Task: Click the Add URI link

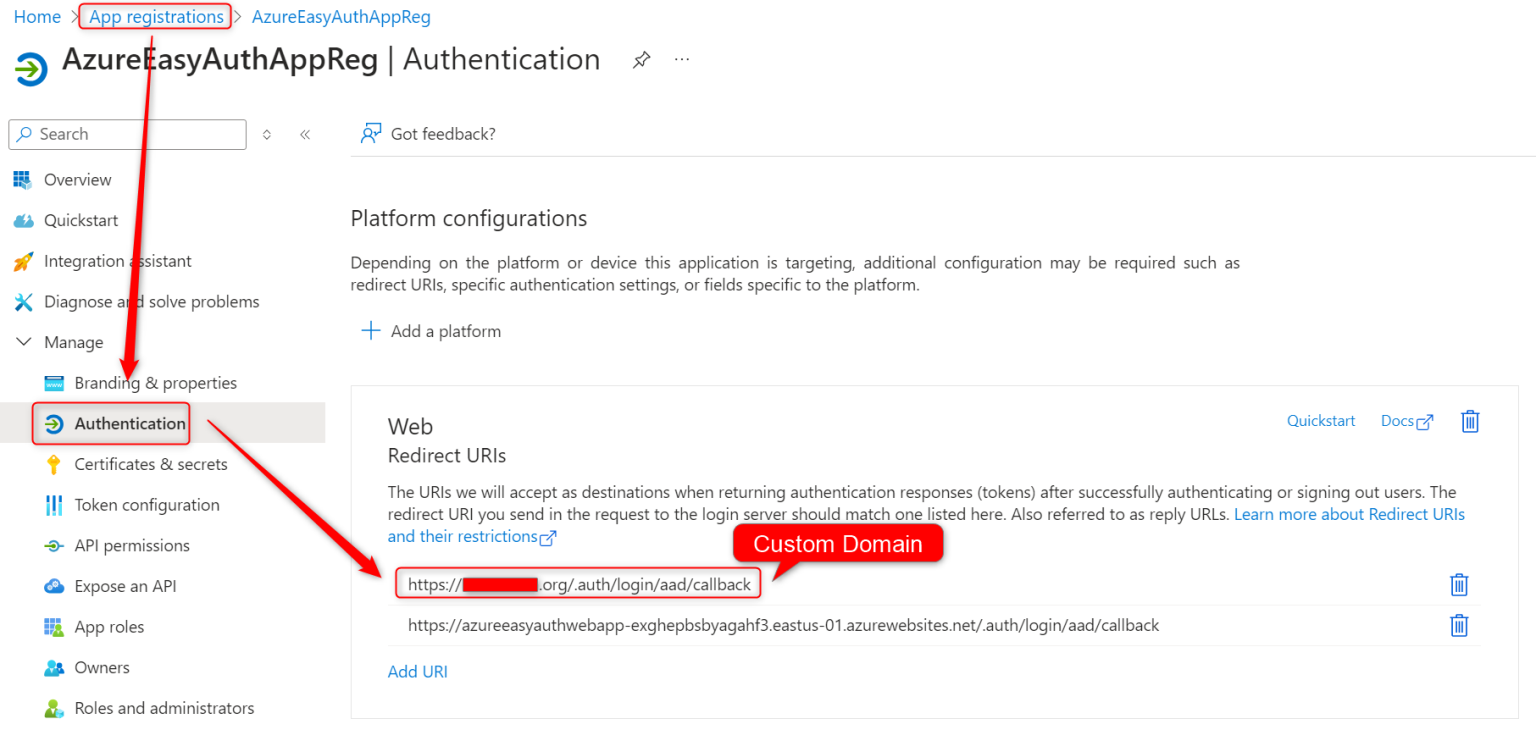Action: [x=417, y=671]
